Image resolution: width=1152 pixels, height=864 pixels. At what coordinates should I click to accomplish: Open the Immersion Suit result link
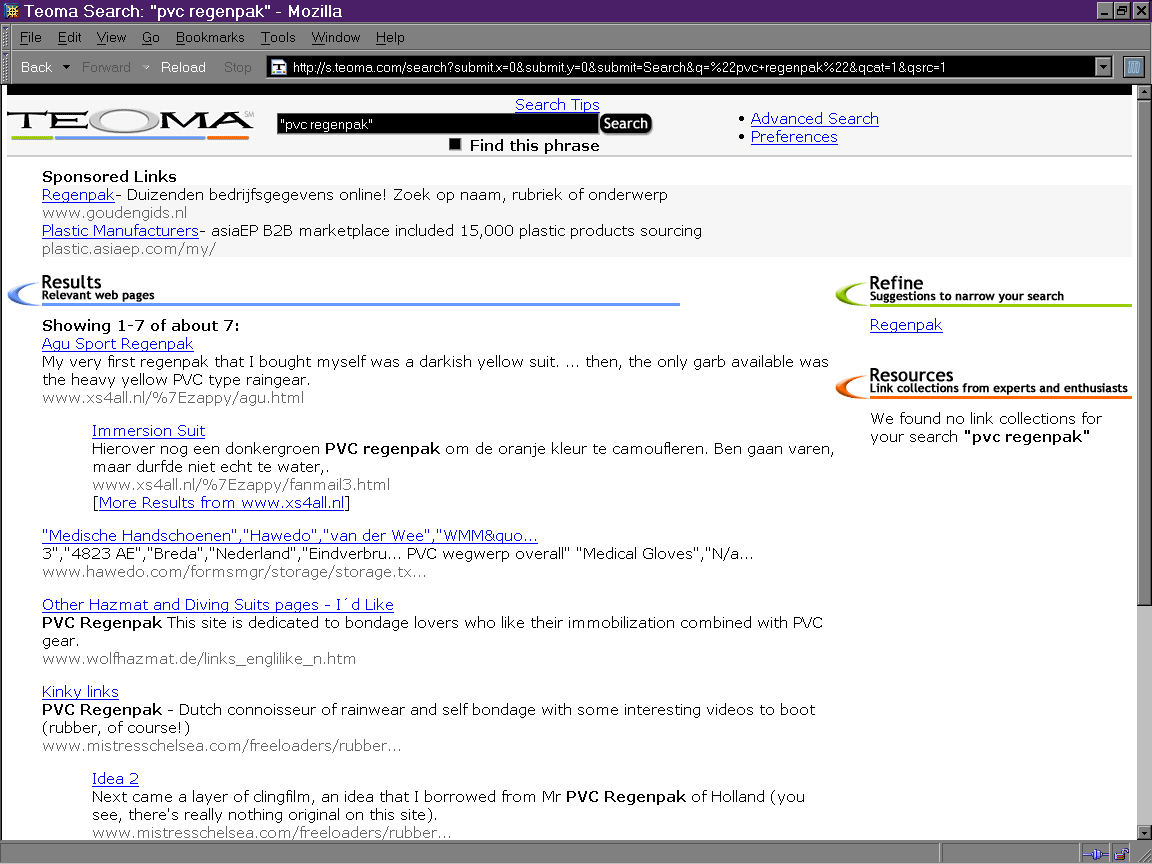point(148,431)
